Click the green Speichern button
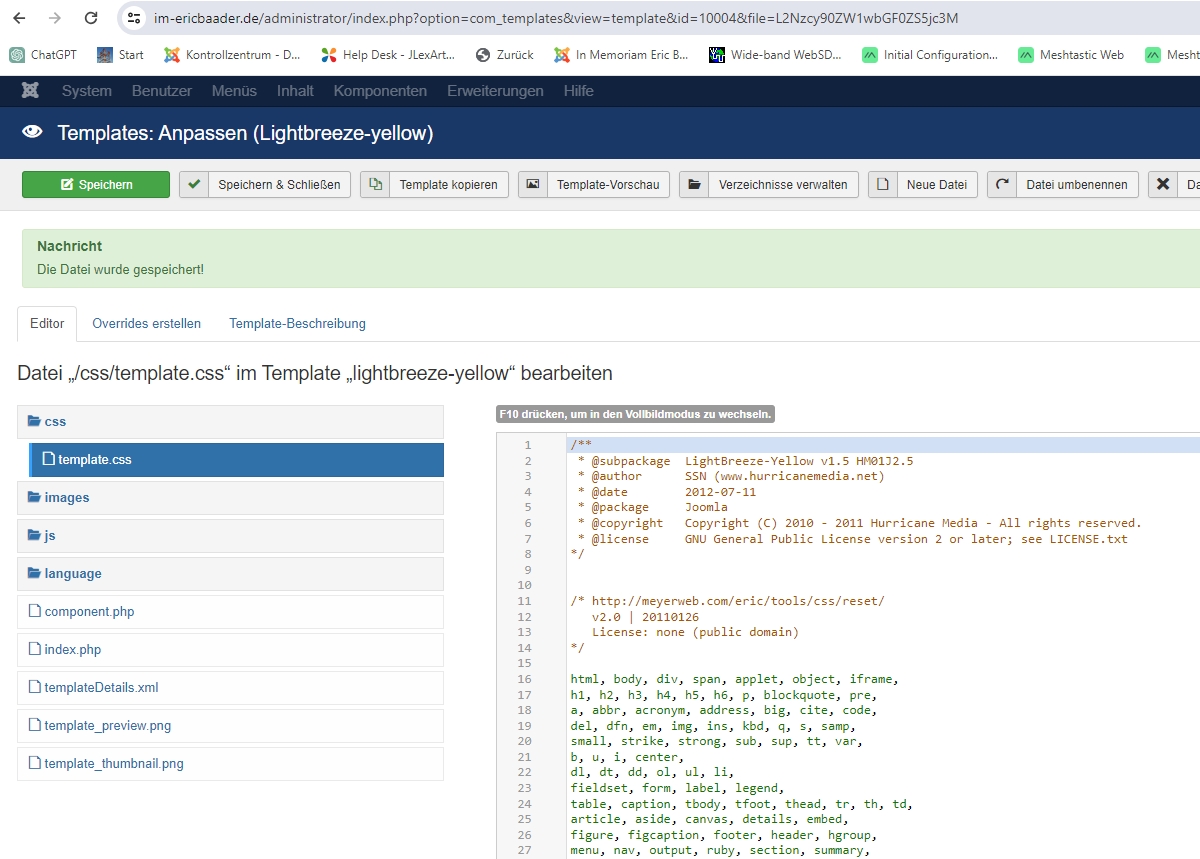Screen dimensions: 1200x859 click(x=96, y=184)
